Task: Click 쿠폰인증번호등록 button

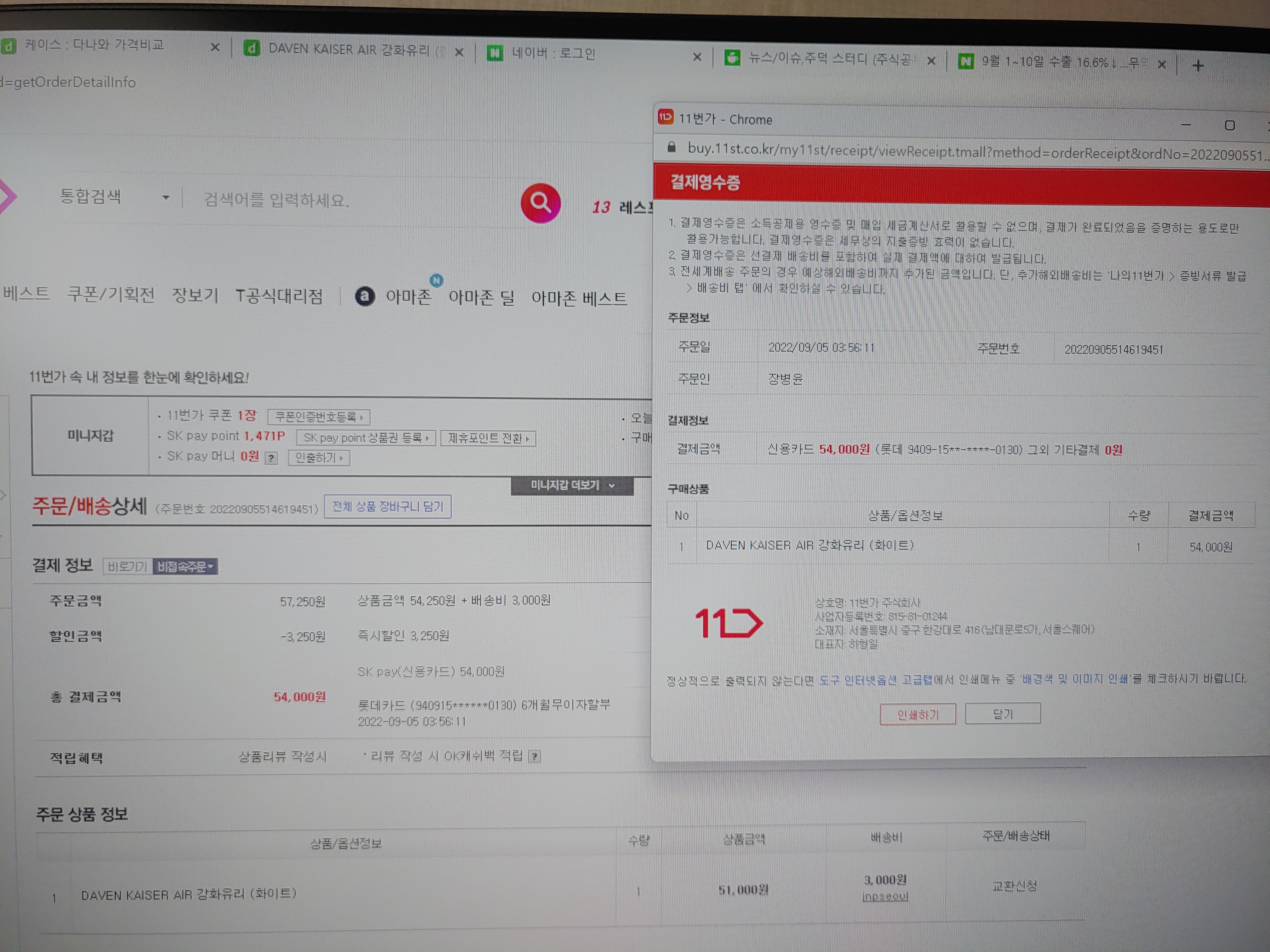Action: [x=319, y=416]
